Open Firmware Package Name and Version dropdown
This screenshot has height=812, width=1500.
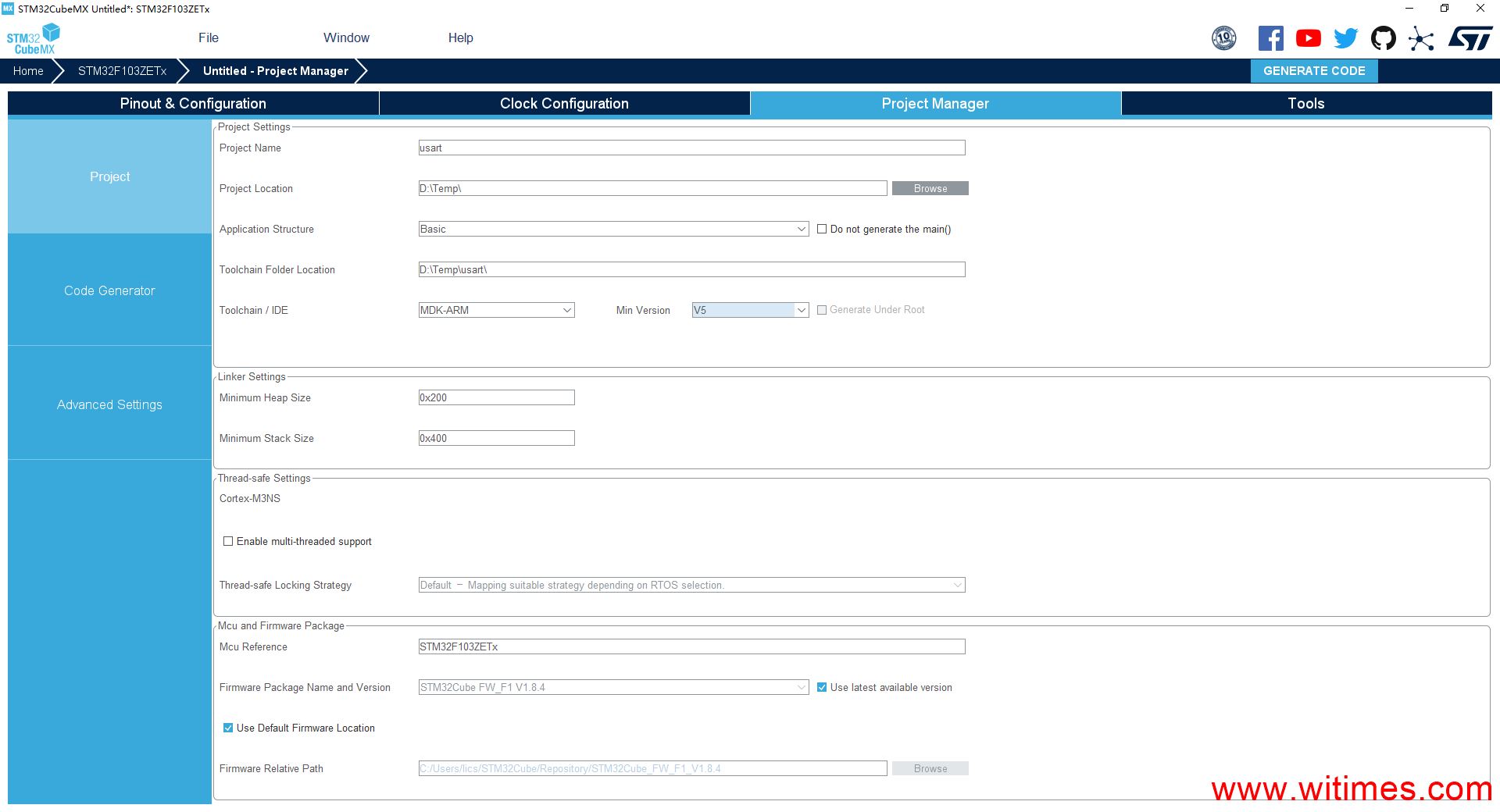613,687
